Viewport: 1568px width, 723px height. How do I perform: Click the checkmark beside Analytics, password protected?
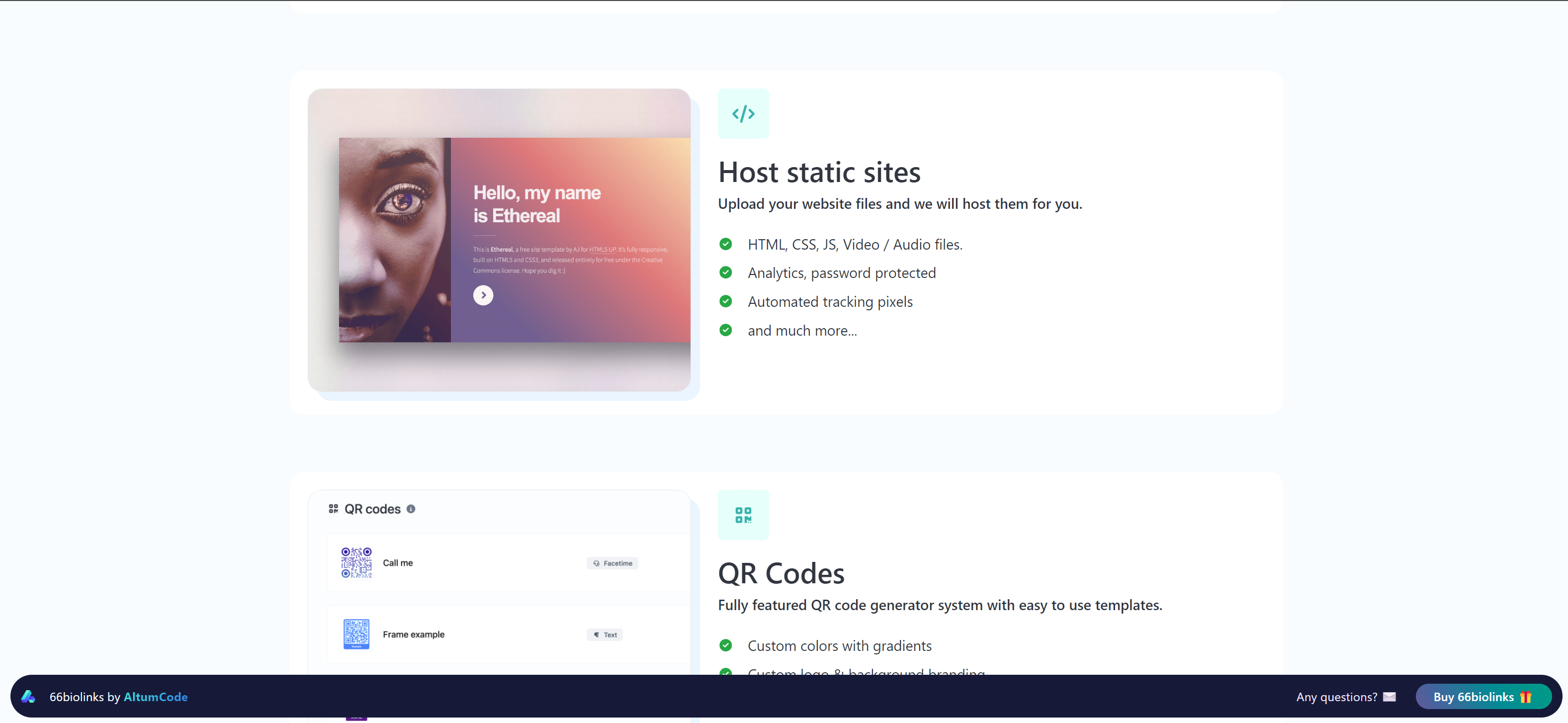pyautogui.click(x=726, y=272)
